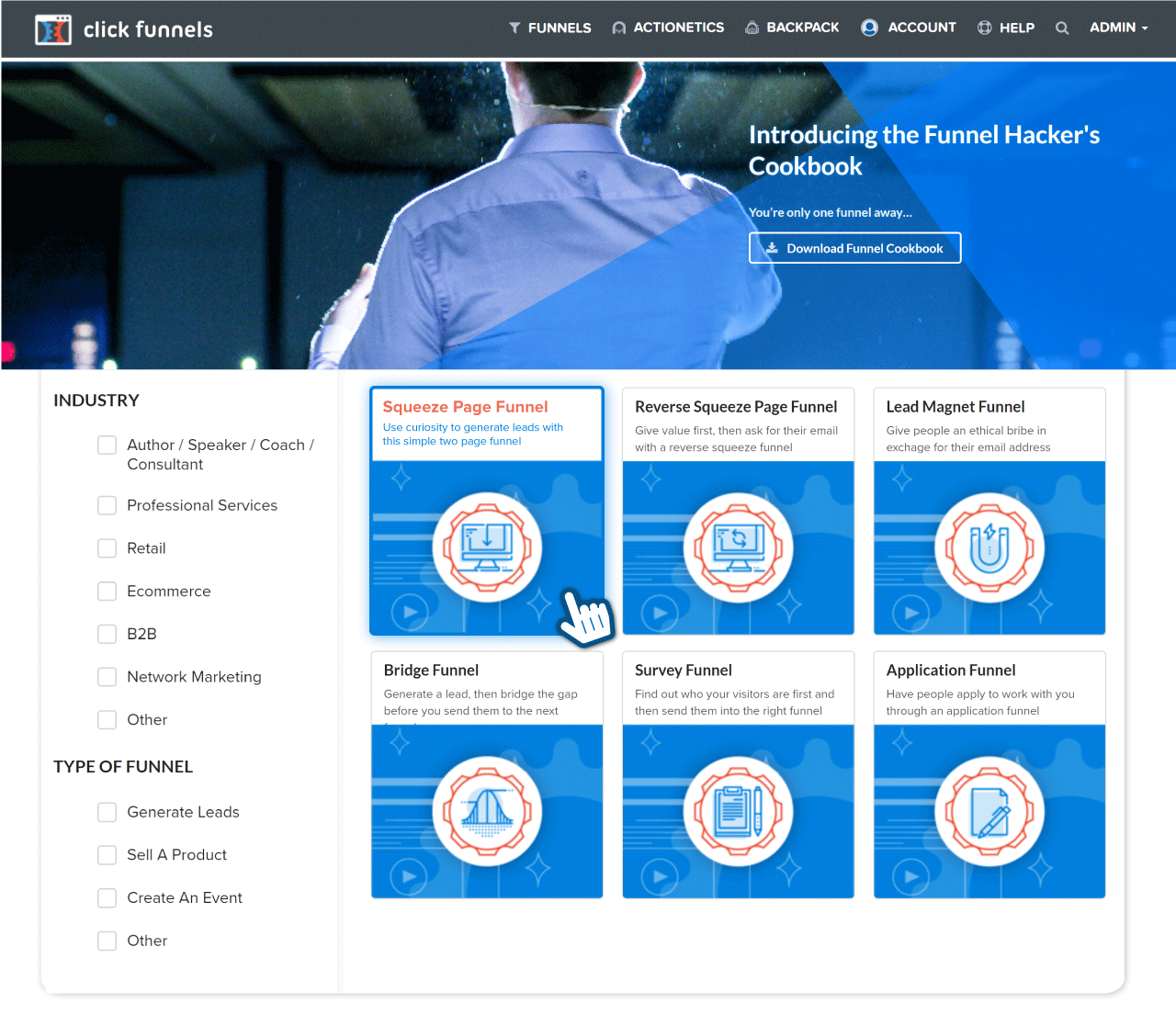1176x1026 pixels.
Task: Open the search magnifier icon
Action: pos(1062,28)
